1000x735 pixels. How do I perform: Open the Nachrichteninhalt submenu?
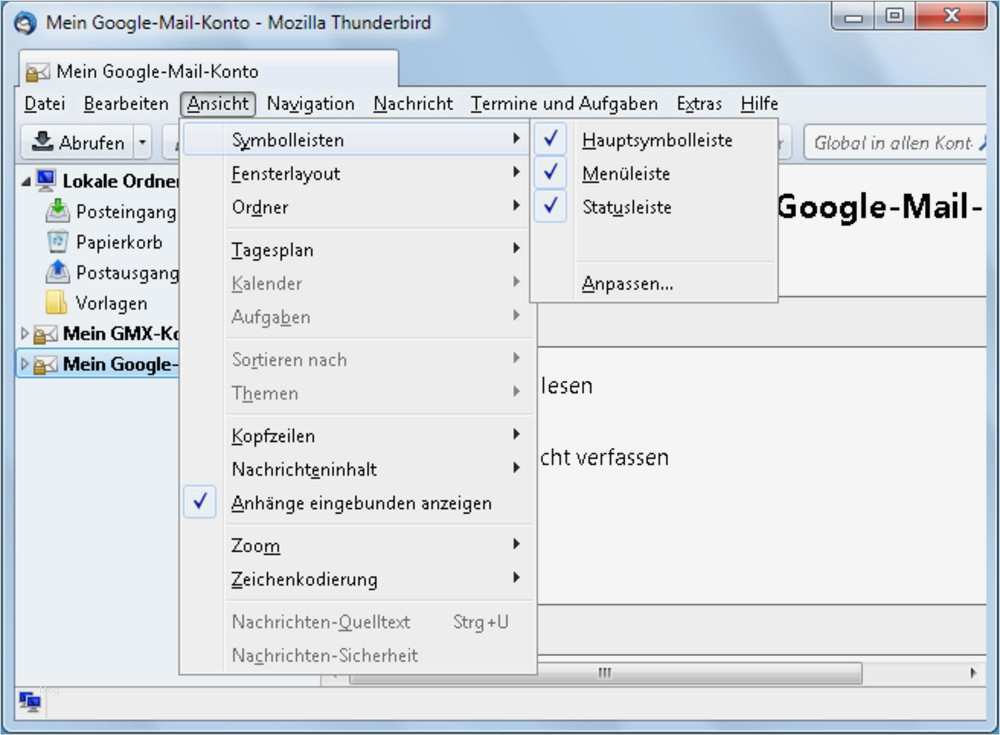pos(357,469)
